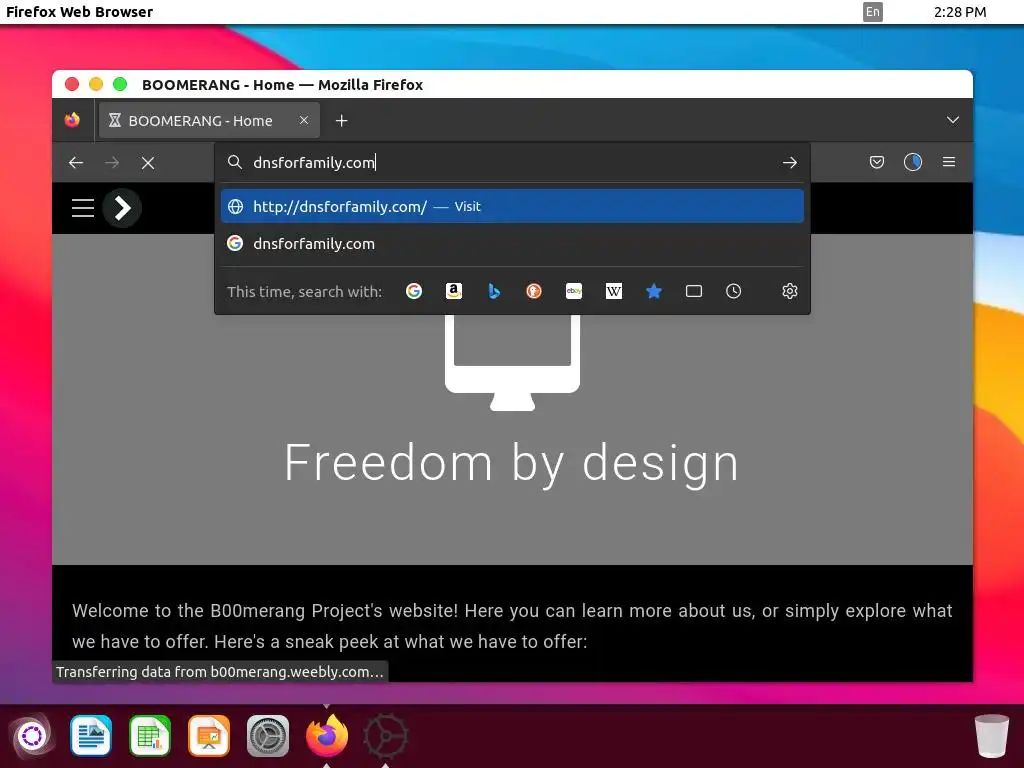Search this time with Google
Image resolution: width=1024 pixels, height=768 pixels.
pyautogui.click(x=413, y=291)
